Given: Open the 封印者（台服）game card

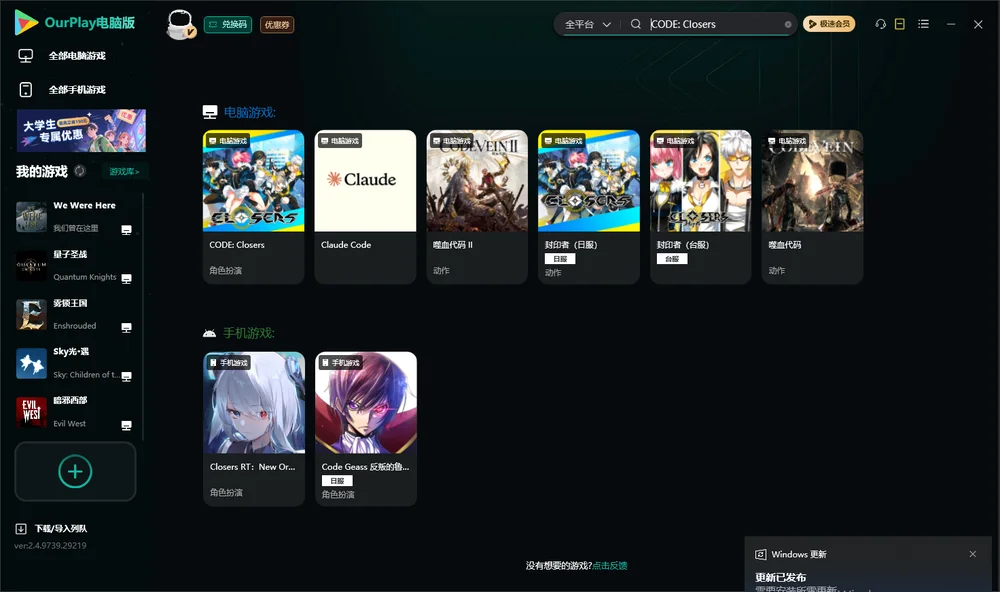Looking at the screenshot, I should [700, 207].
